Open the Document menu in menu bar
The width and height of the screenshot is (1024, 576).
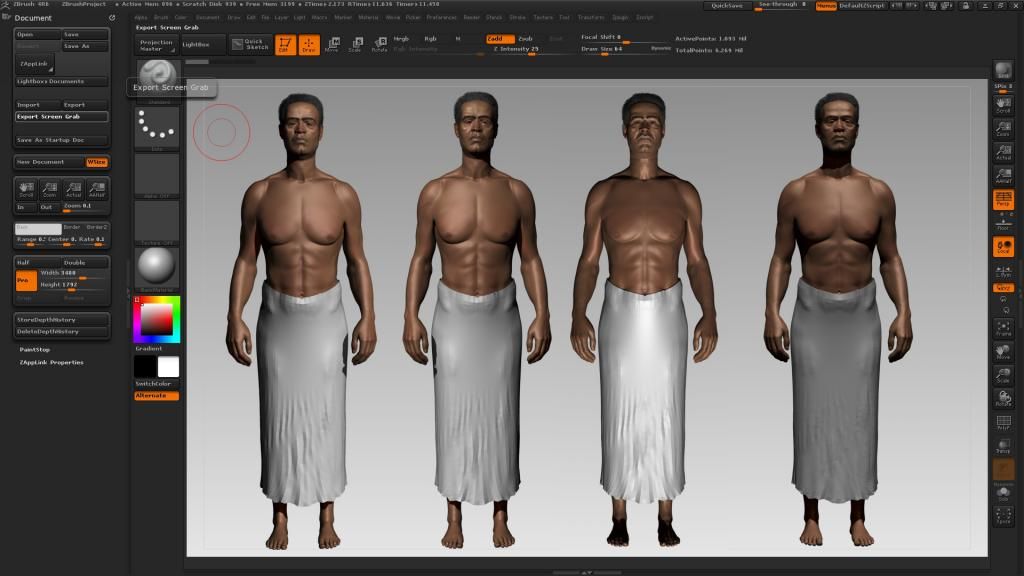pos(207,18)
